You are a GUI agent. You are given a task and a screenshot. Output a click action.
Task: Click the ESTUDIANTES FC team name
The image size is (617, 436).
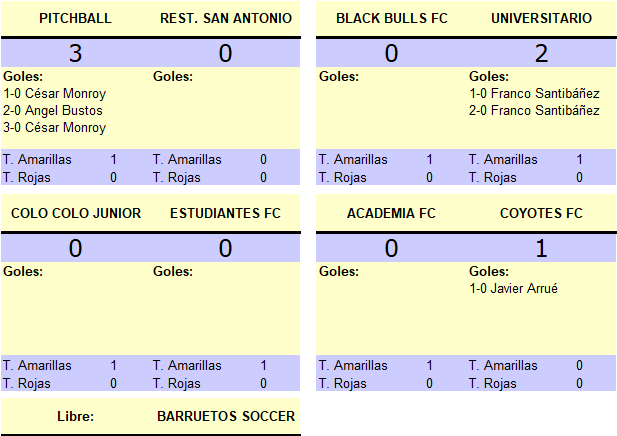[x=225, y=213]
